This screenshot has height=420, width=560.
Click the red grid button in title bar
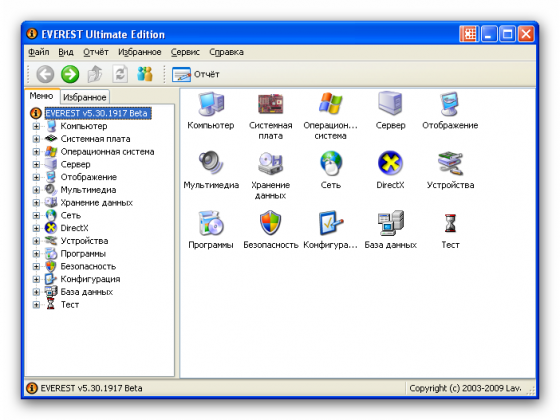pos(469,34)
